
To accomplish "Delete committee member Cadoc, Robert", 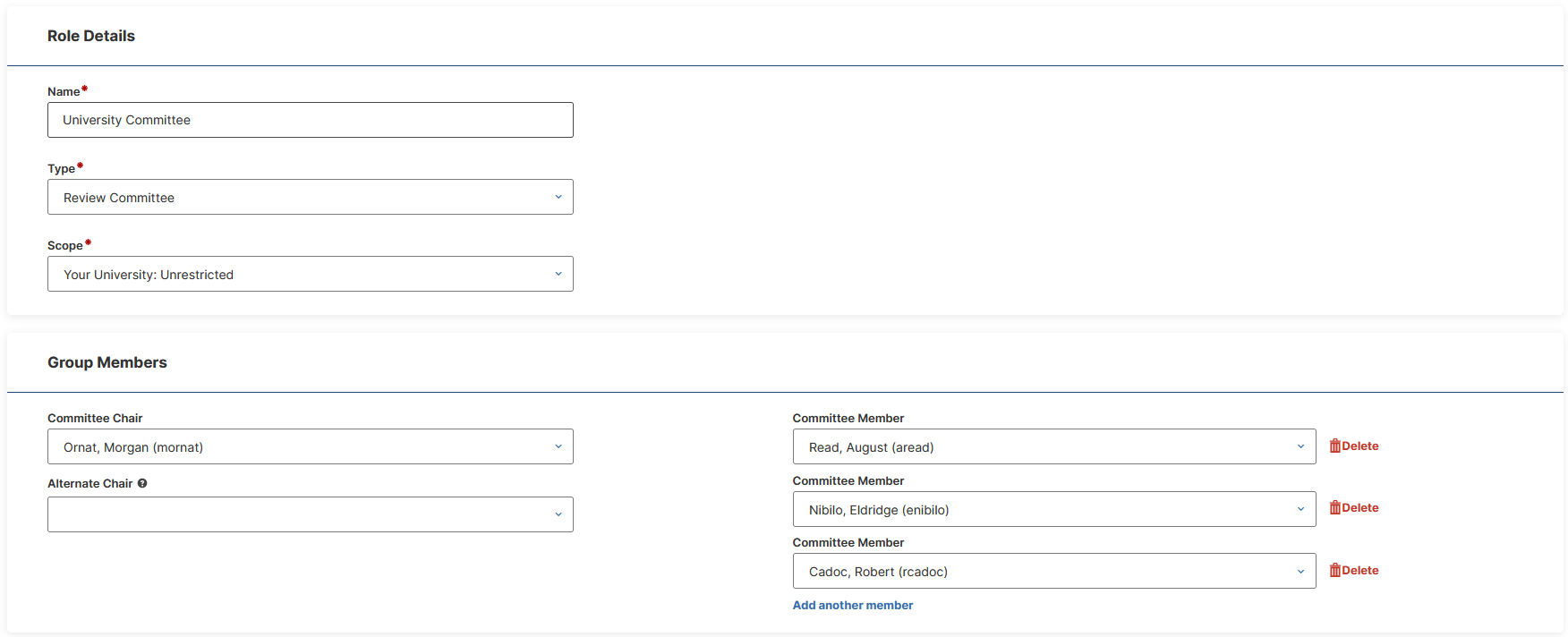I will click(x=1354, y=570).
